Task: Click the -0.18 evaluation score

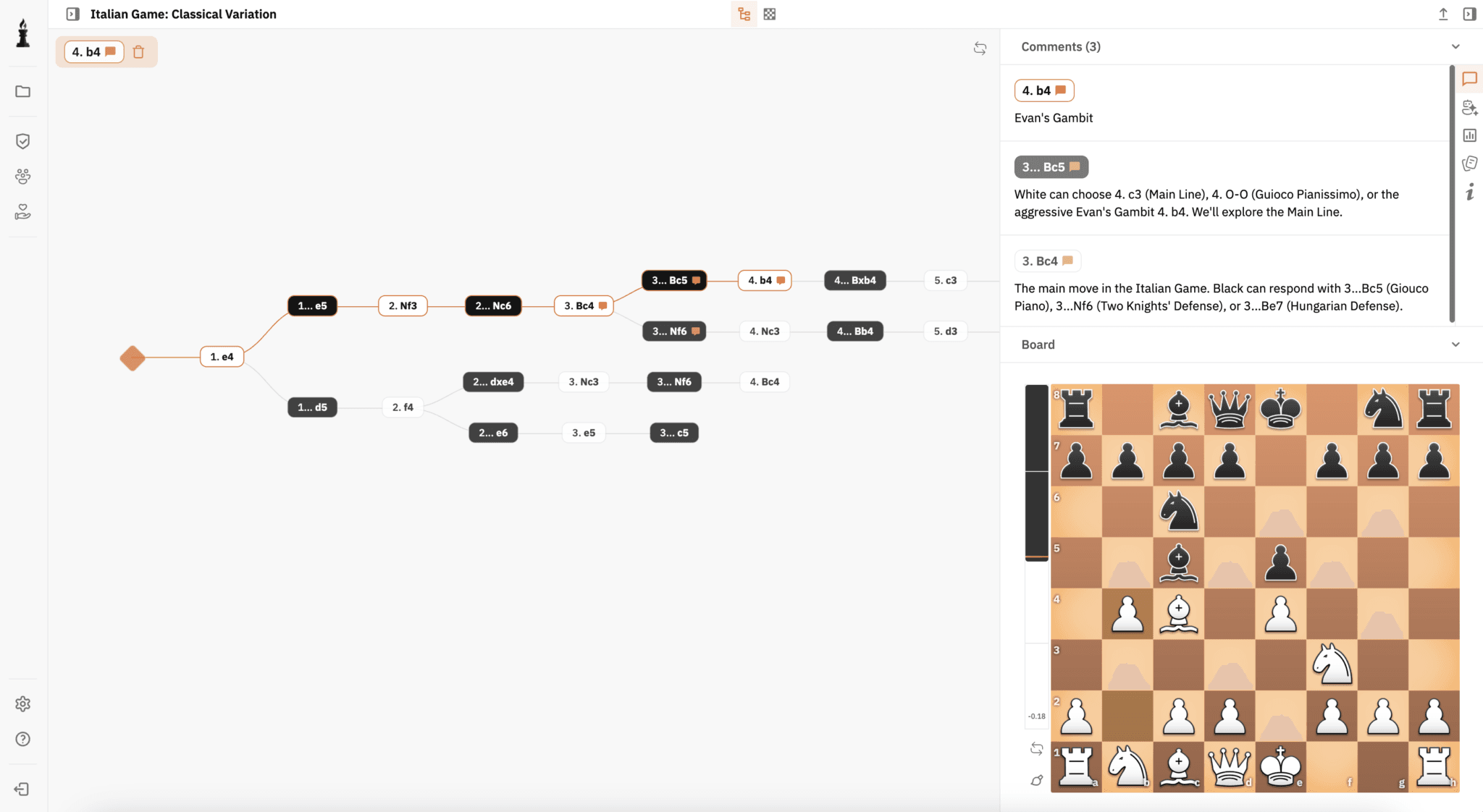Action: coord(1037,716)
